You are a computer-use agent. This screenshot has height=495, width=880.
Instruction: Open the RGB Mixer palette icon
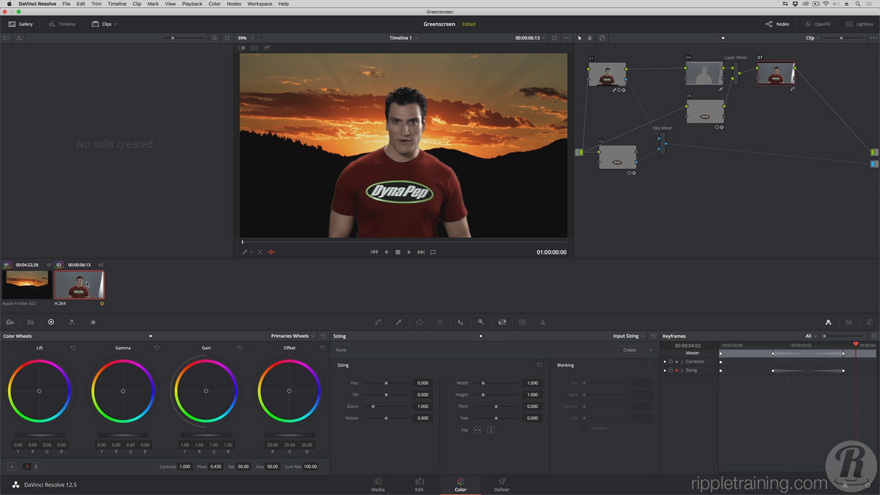[x=72, y=322]
